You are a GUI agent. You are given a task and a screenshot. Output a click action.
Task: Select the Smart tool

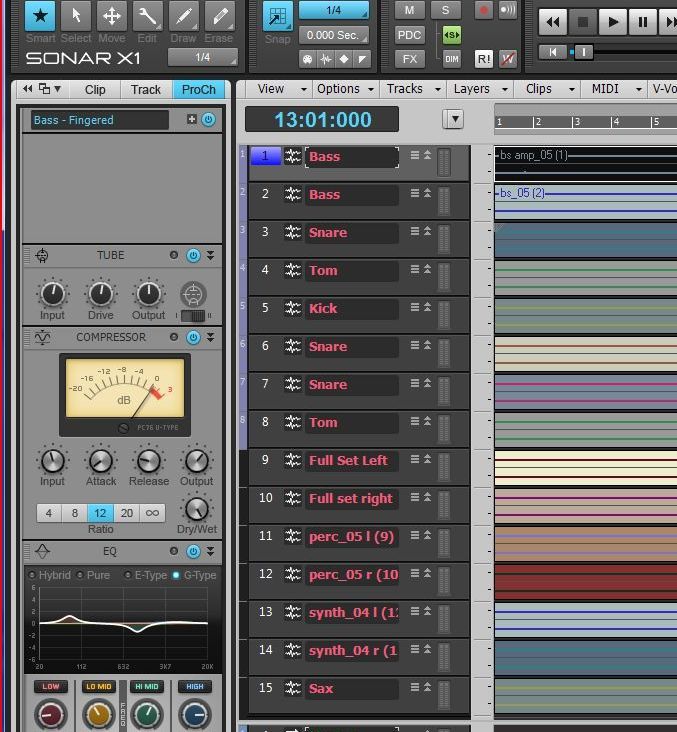(x=40, y=17)
